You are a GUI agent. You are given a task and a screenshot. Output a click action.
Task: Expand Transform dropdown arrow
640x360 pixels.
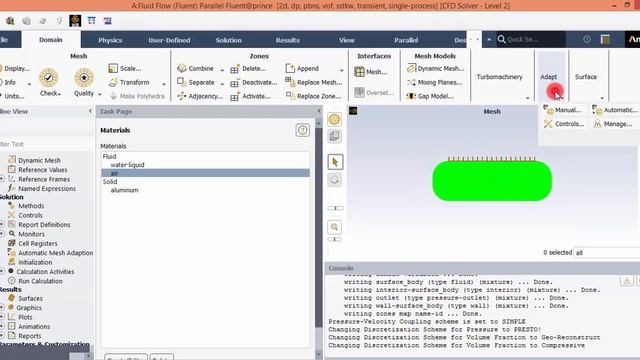click(x=164, y=84)
